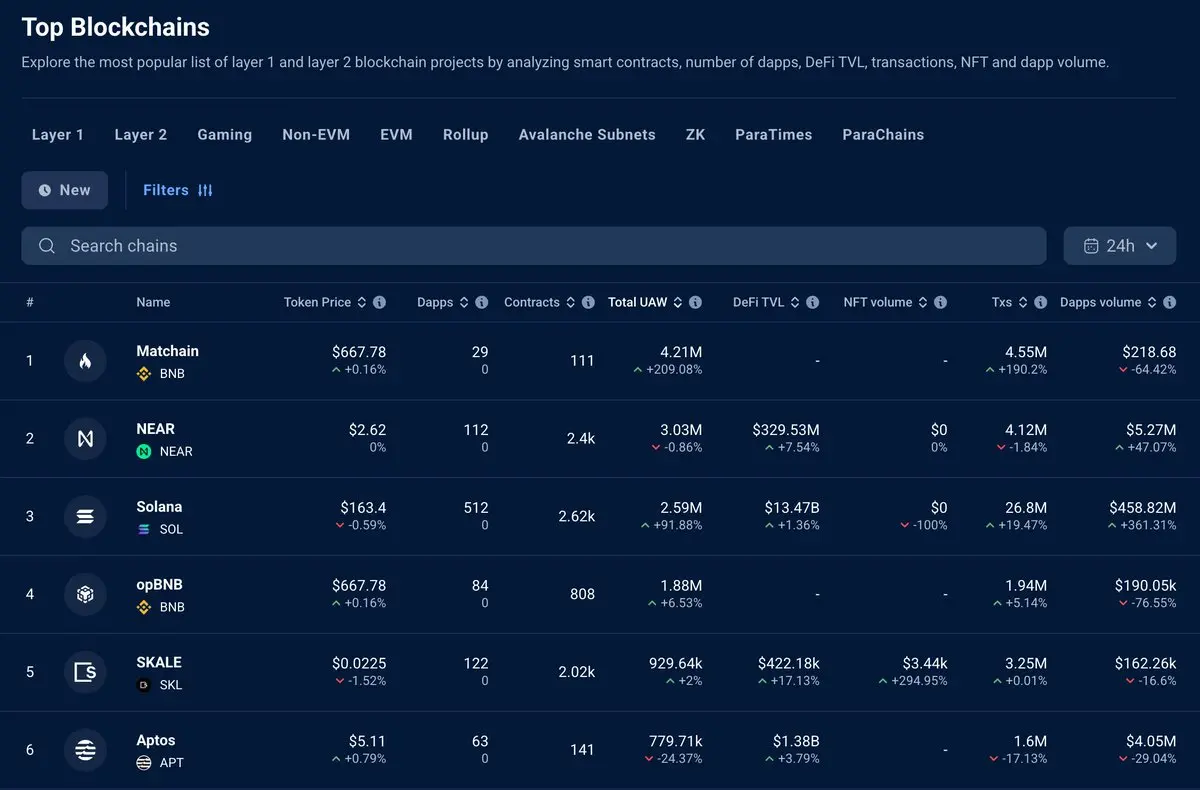Click the SKALE chain logo icon
The width and height of the screenshot is (1200, 790).
click(x=85, y=672)
